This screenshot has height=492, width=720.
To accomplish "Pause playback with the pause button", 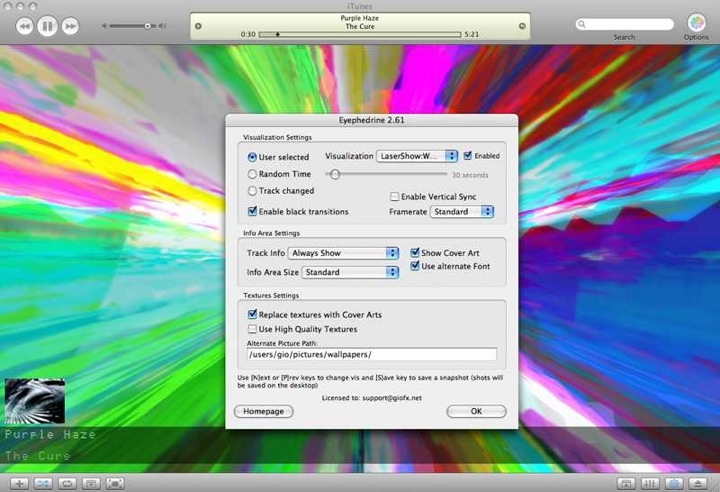I will point(47,26).
